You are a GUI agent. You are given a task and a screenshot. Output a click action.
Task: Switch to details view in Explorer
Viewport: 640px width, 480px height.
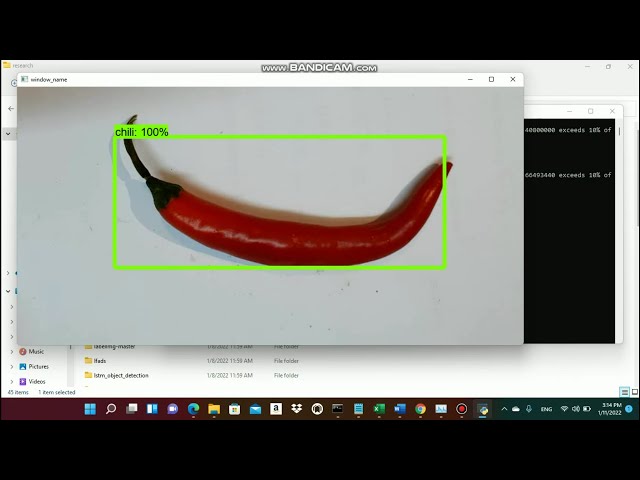coord(624,392)
